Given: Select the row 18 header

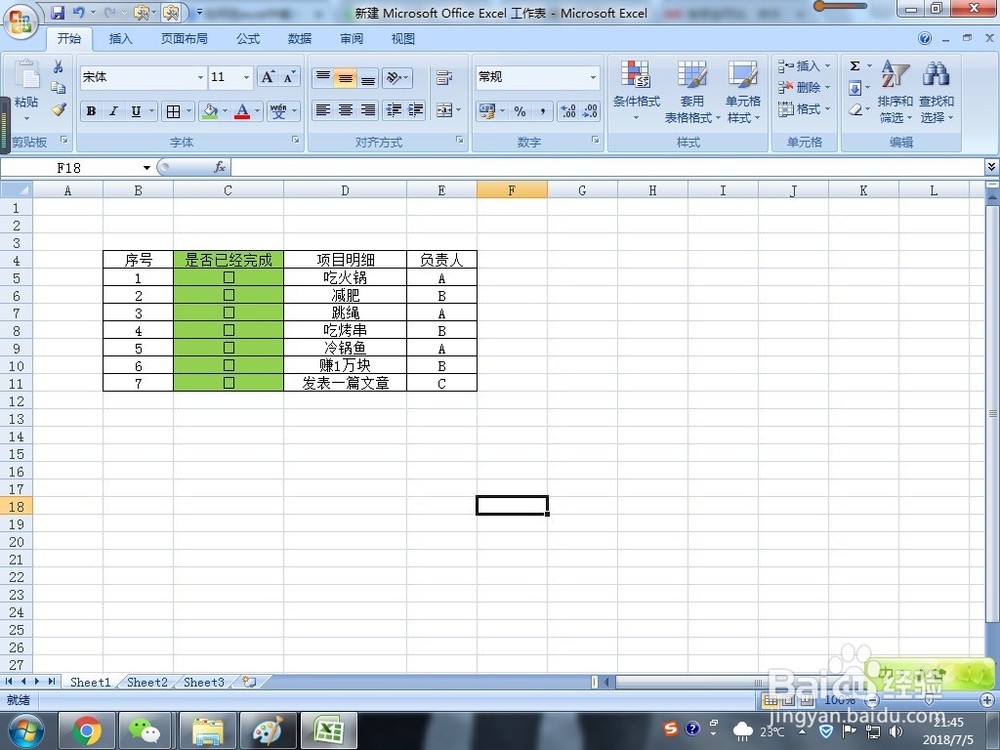Looking at the screenshot, I should tap(17, 506).
